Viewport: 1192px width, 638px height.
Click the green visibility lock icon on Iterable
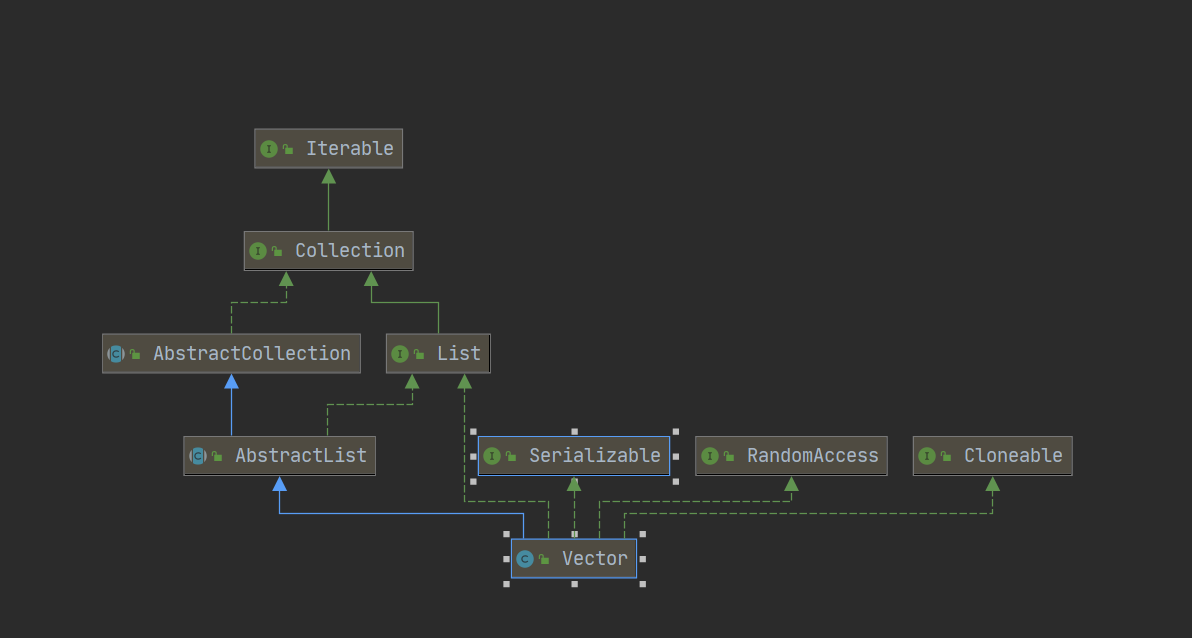coord(288,149)
